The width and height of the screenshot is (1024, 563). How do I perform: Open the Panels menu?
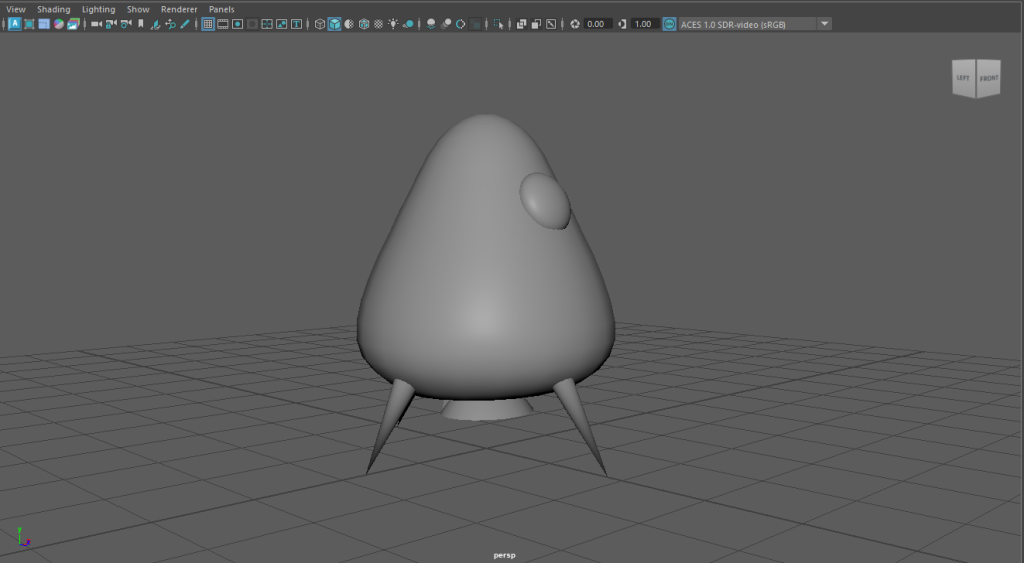221,9
